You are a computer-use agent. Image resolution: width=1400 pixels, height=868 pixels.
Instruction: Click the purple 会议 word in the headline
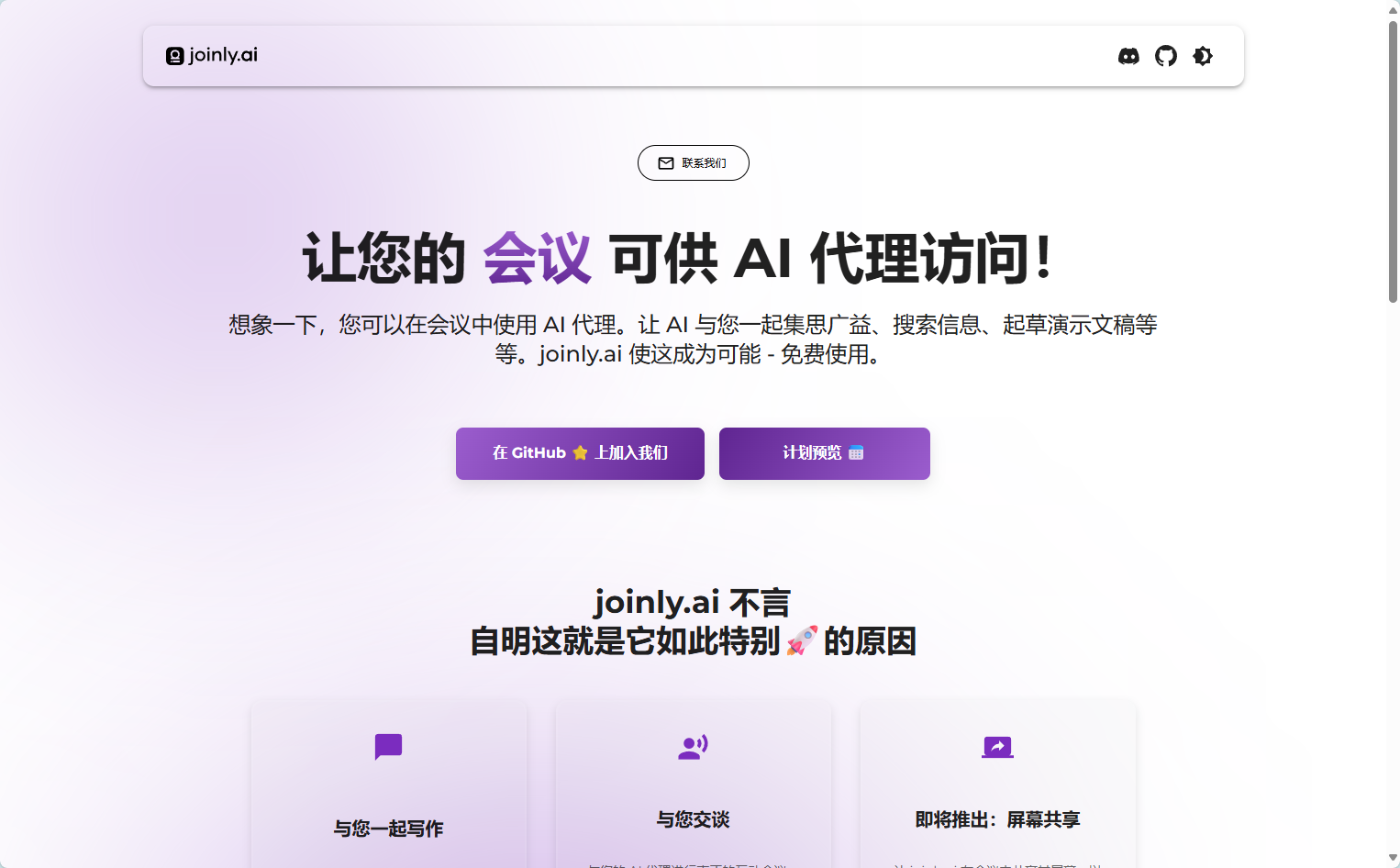click(538, 258)
